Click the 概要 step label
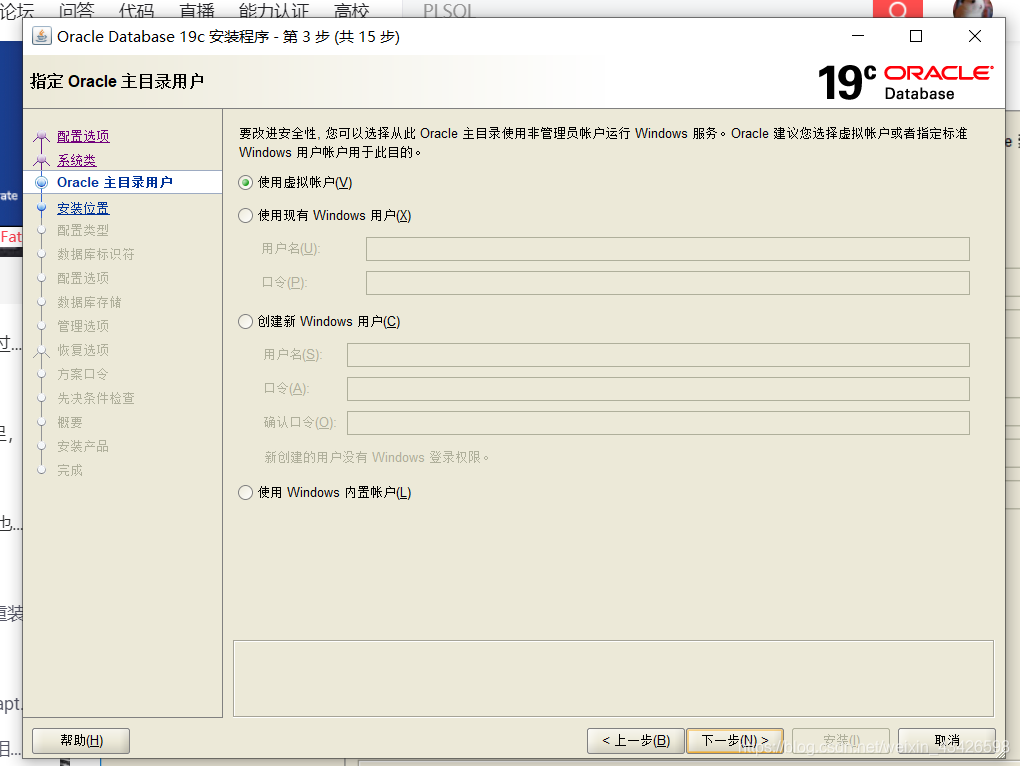The width and height of the screenshot is (1020, 766). point(70,423)
